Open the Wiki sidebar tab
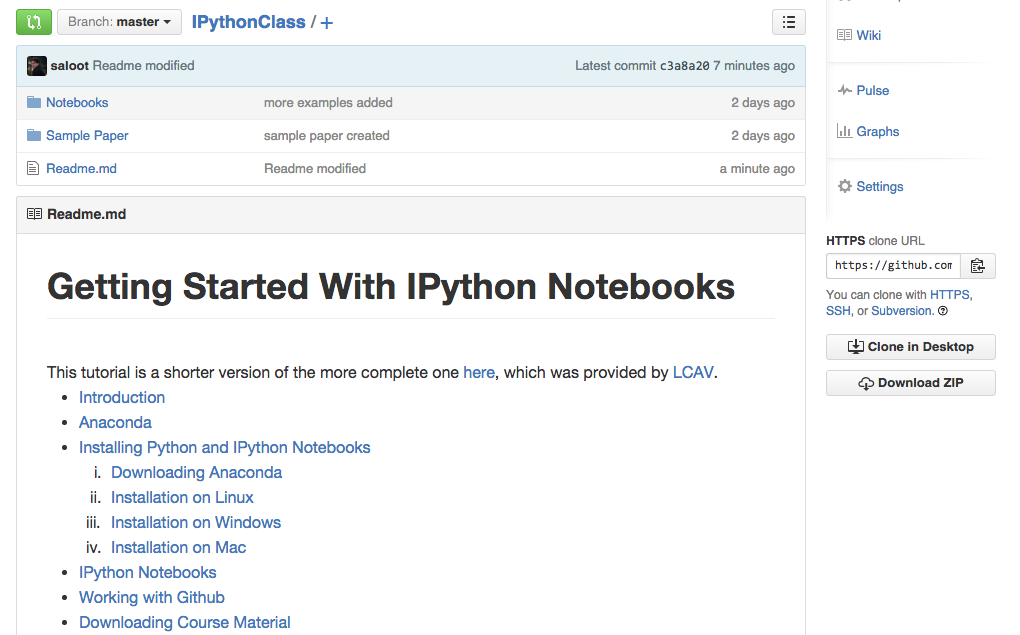The width and height of the screenshot is (1020, 635). (868, 35)
